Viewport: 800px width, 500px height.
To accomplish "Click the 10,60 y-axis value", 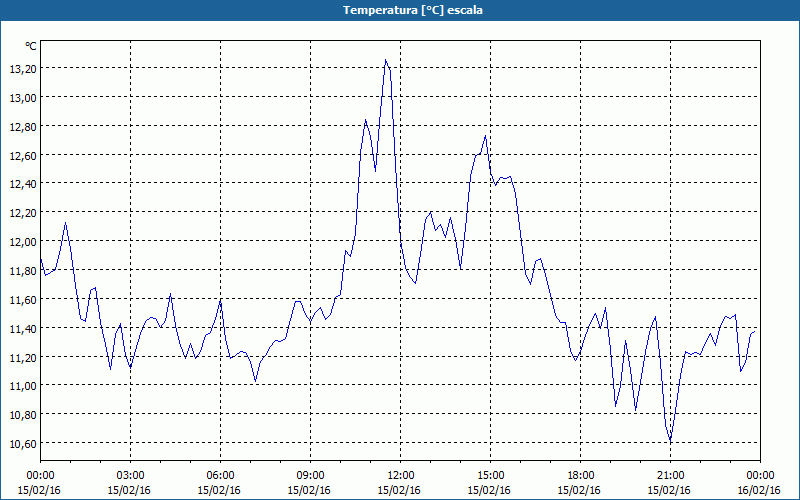I will coord(23,444).
